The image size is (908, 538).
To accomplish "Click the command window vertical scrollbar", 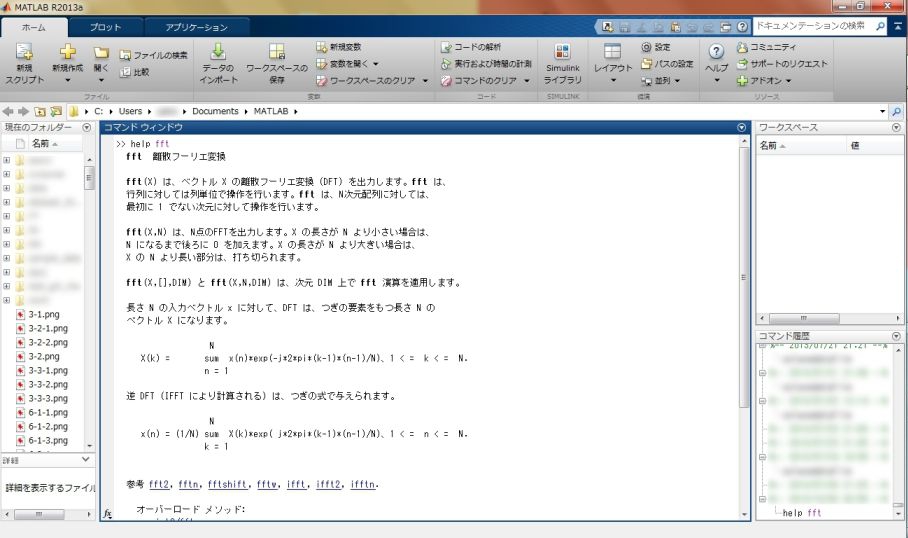I will (x=744, y=278).
